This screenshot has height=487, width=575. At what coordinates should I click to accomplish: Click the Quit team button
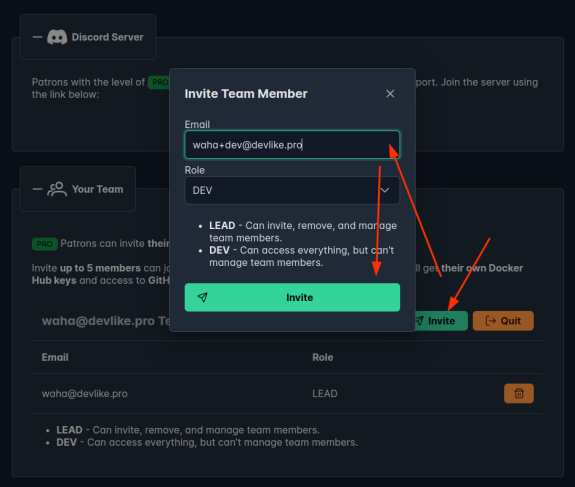(503, 321)
